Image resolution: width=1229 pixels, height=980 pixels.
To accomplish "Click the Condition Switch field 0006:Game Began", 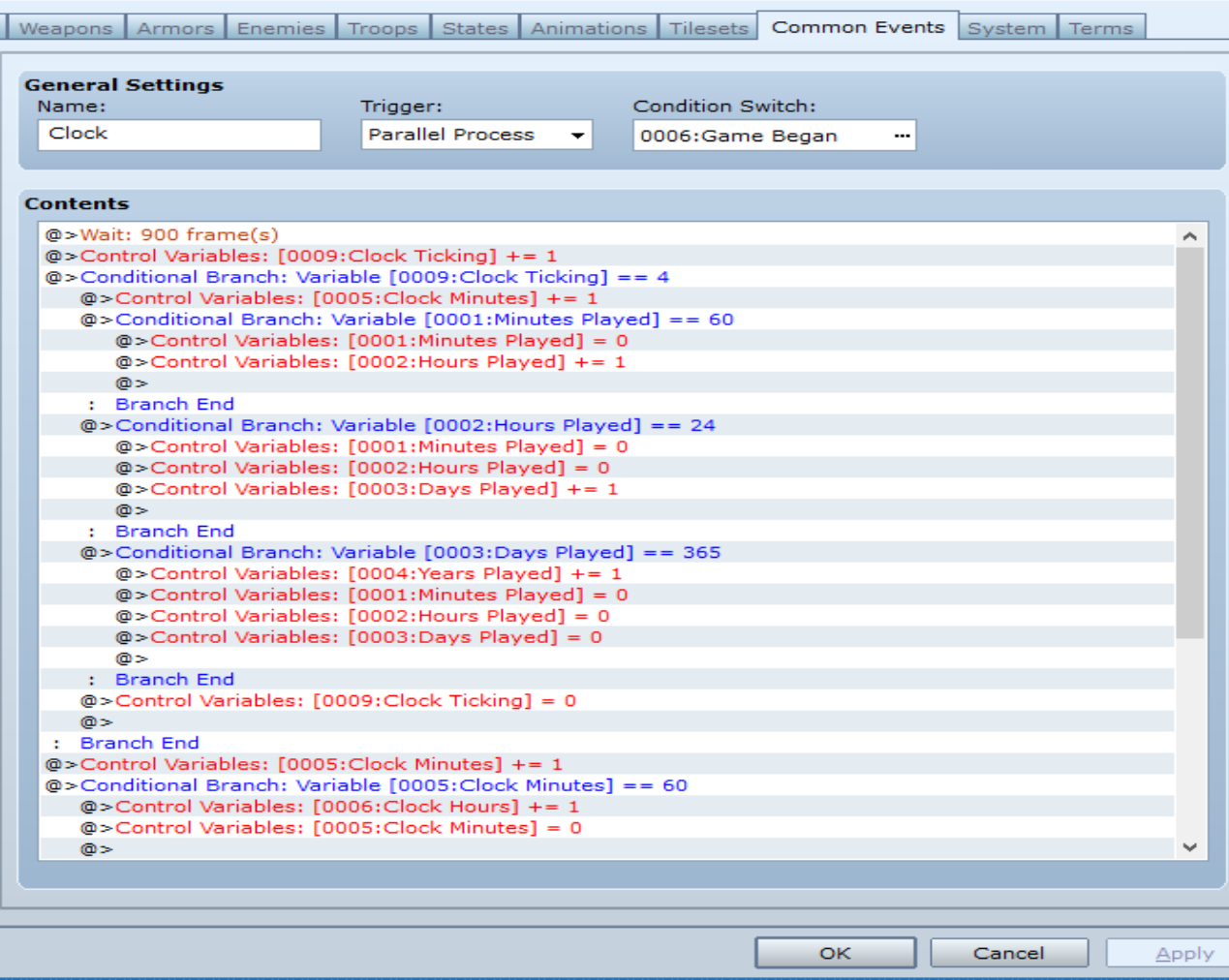I will (x=774, y=136).
